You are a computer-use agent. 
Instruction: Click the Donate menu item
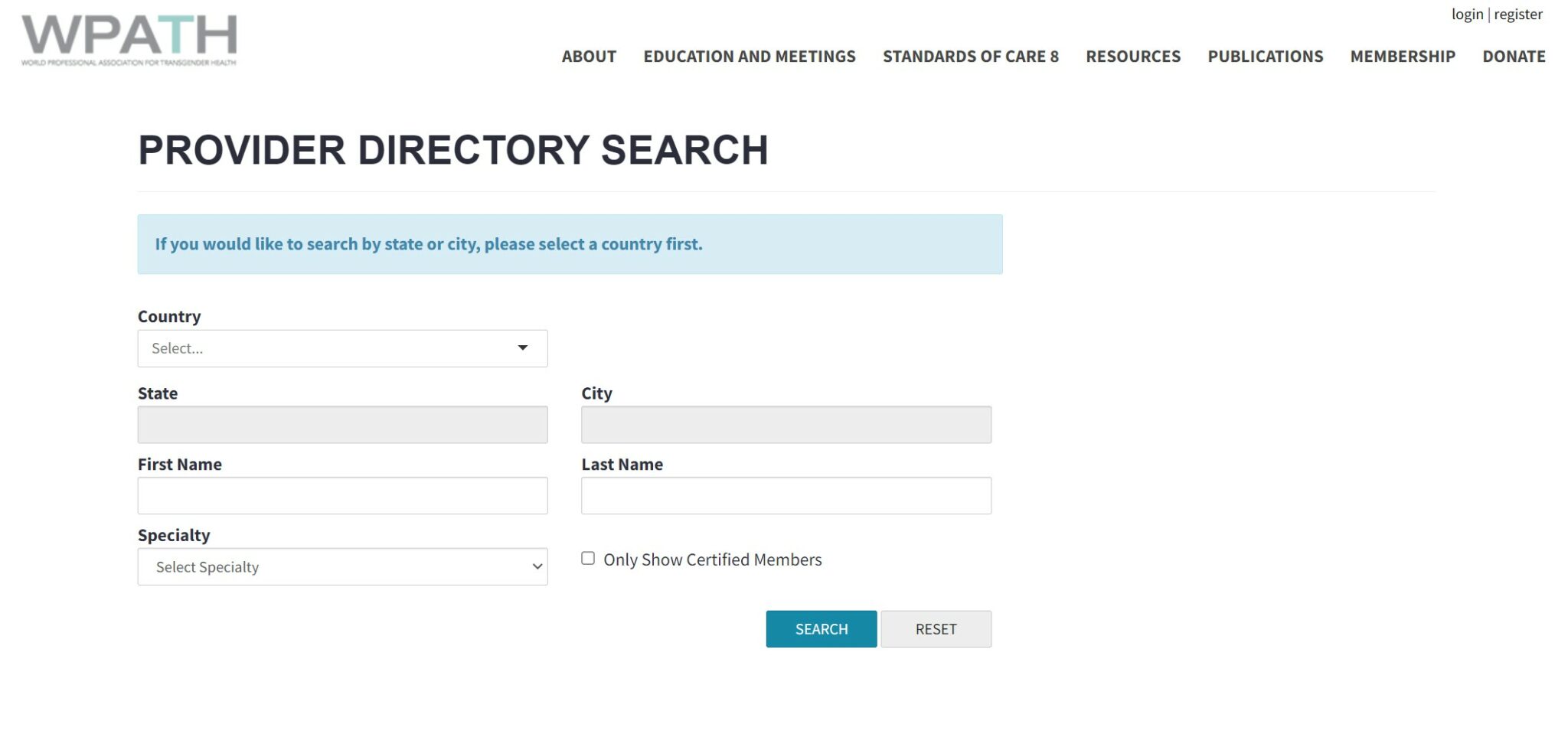coord(1514,57)
